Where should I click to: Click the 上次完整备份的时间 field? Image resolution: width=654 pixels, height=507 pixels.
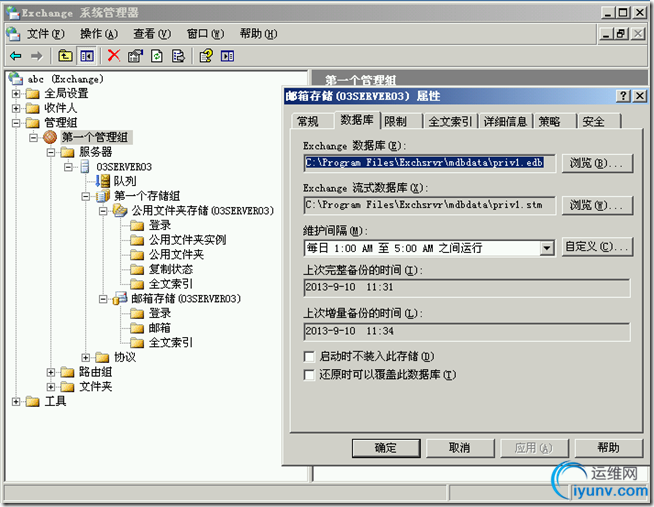pyautogui.click(x=467, y=287)
